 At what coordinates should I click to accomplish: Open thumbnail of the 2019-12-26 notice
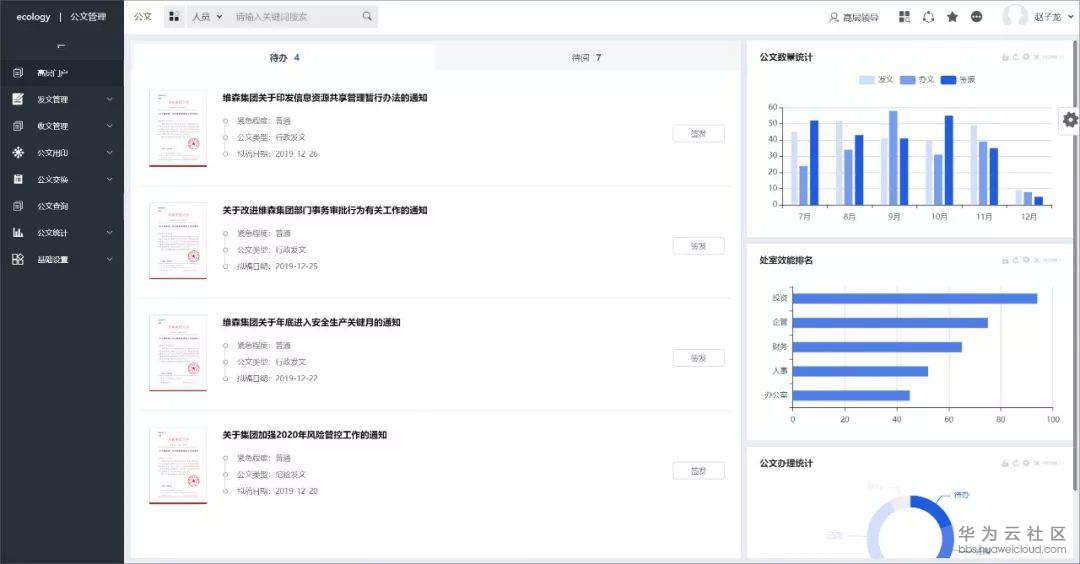point(178,128)
